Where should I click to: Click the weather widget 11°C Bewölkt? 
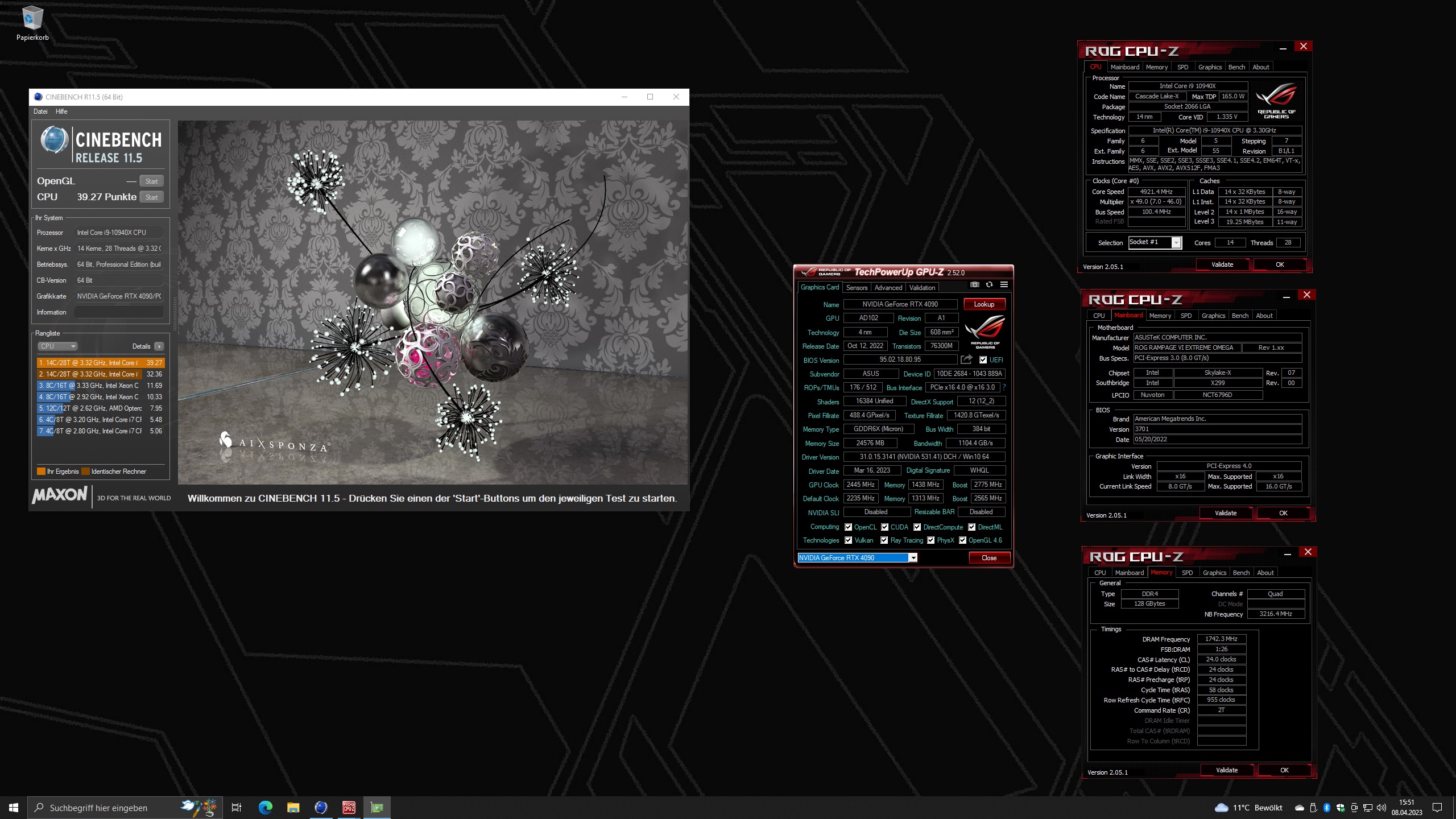click(x=1248, y=808)
